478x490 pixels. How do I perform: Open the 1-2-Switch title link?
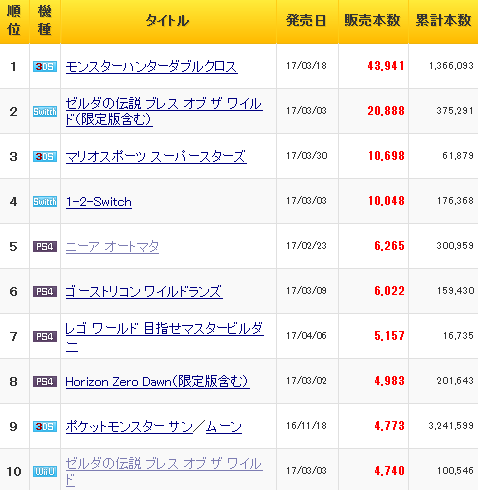click(99, 202)
